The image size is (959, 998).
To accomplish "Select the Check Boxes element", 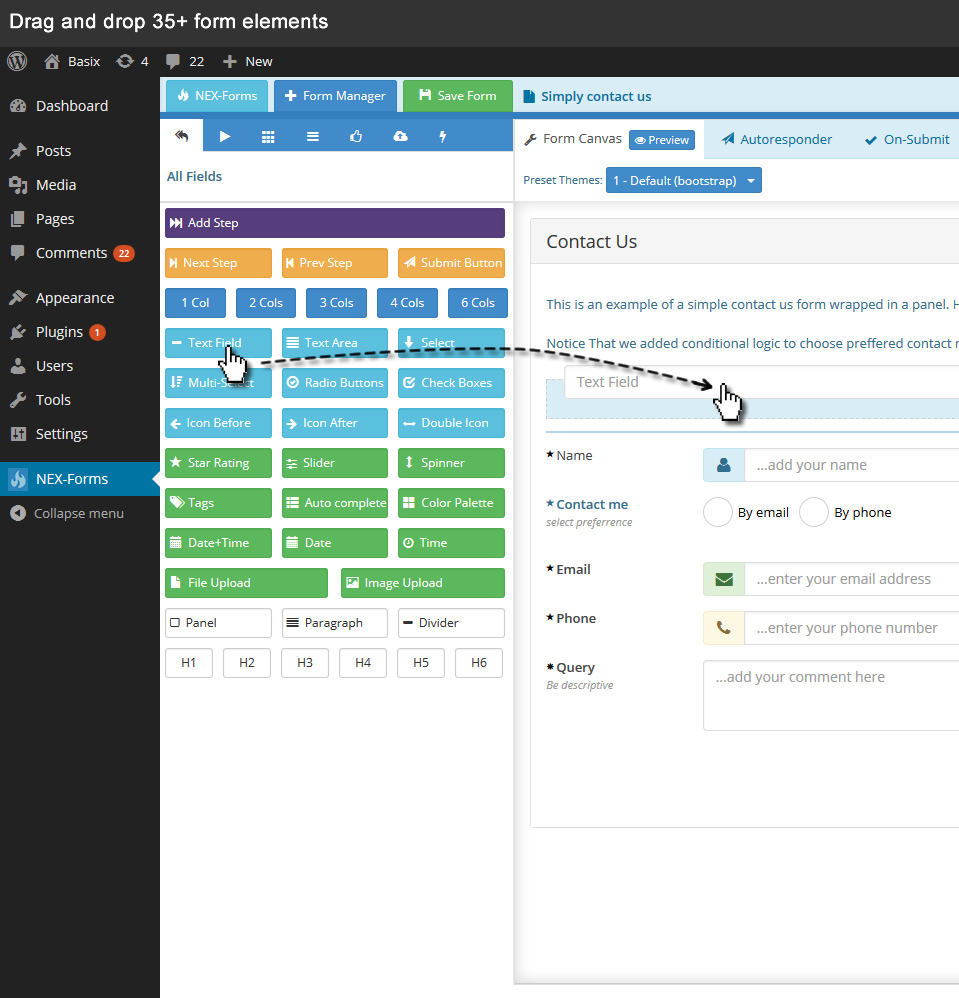I will click(451, 383).
